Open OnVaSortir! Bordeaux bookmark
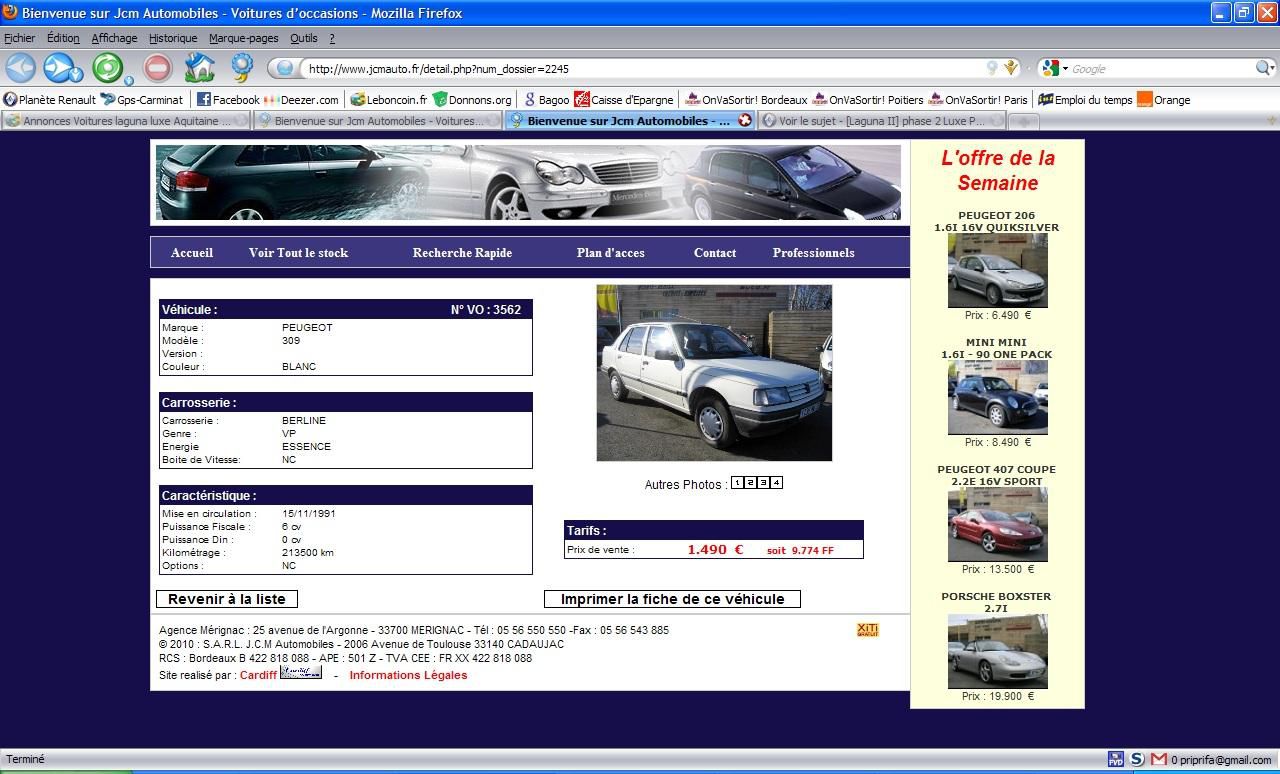This screenshot has width=1280, height=774. tap(746, 99)
